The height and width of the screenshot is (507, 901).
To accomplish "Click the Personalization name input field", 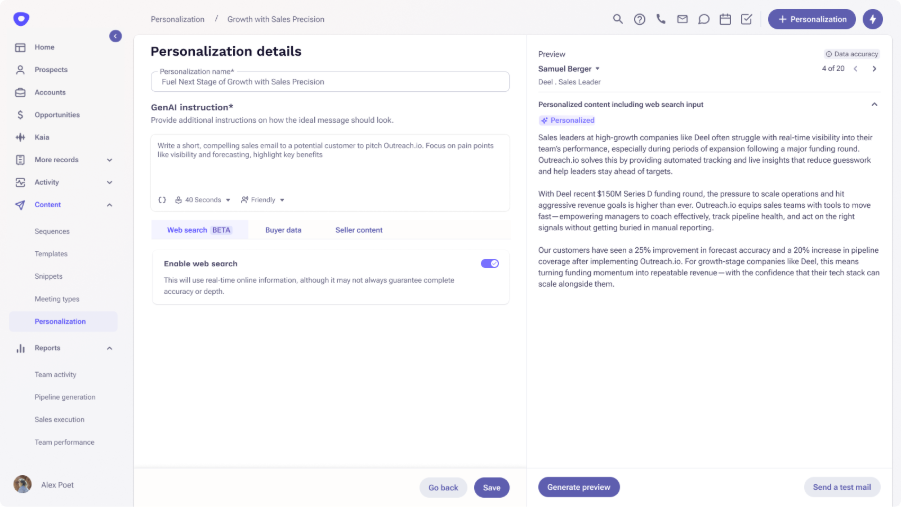I will [330, 82].
